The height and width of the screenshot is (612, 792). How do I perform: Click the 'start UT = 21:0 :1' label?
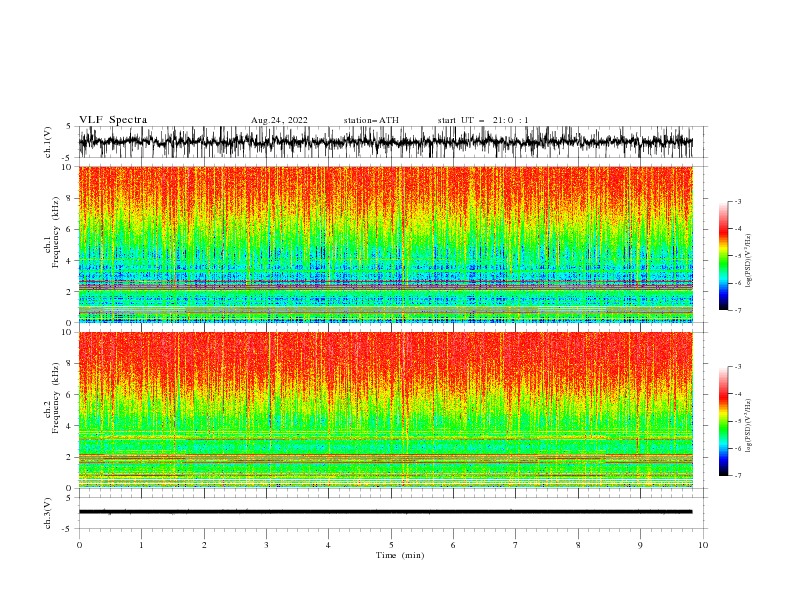(x=483, y=120)
